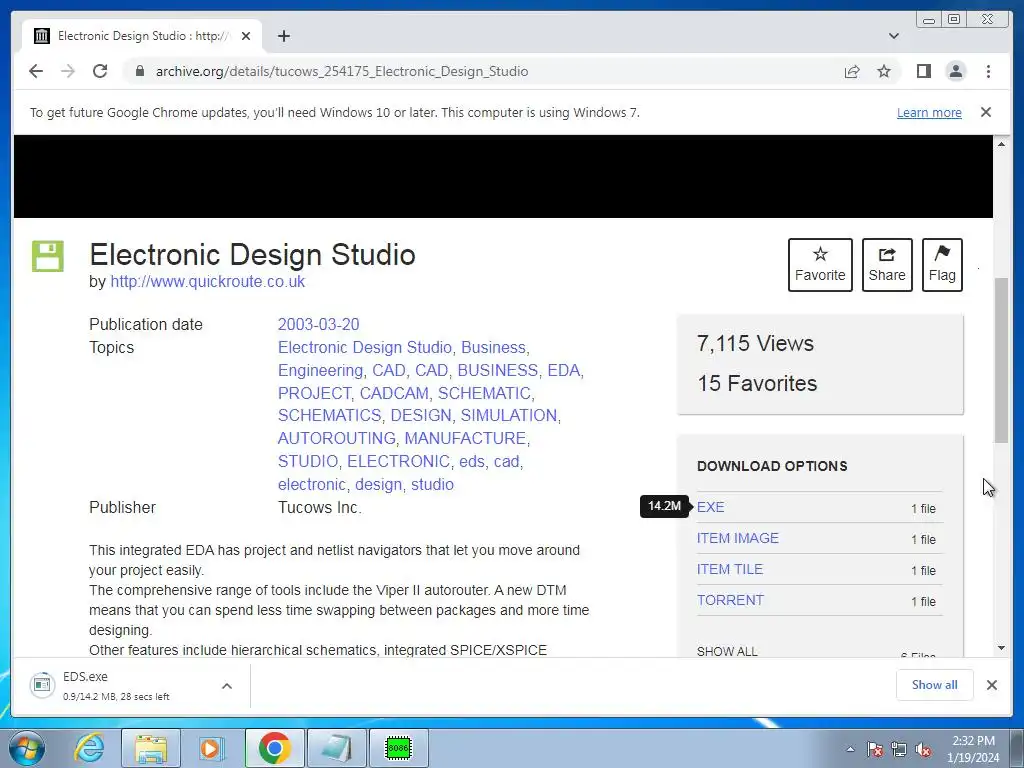Reload the archive.org page
The height and width of the screenshot is (768, 1024).
tap(100, 71)
